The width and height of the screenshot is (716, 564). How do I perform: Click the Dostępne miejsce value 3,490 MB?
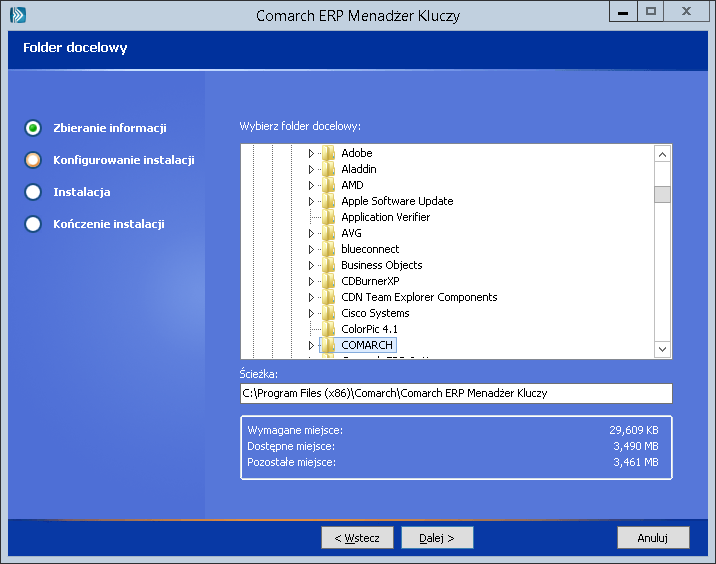tap(636, 446)
